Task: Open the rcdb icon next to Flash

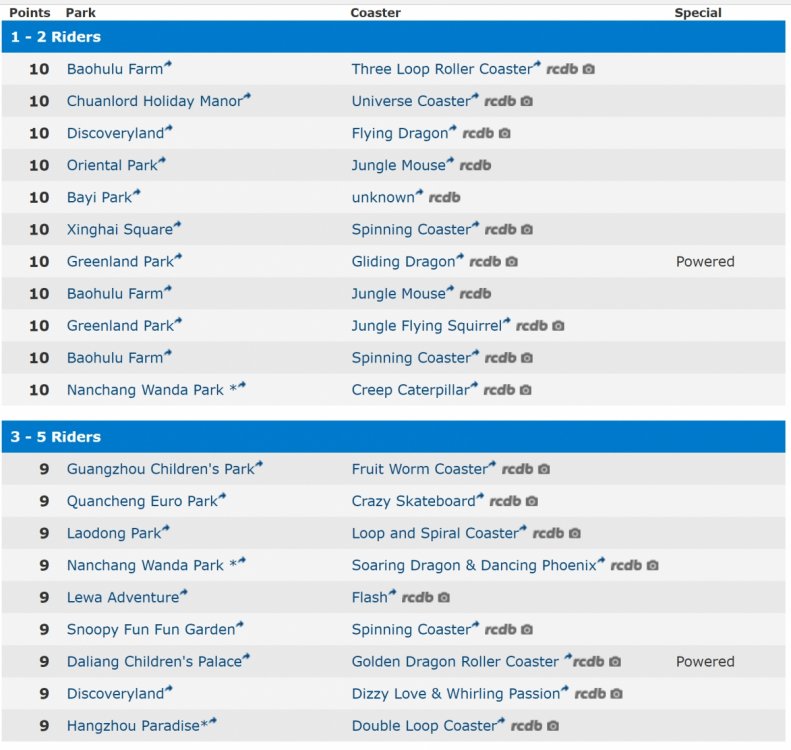Action: point(417,598)
